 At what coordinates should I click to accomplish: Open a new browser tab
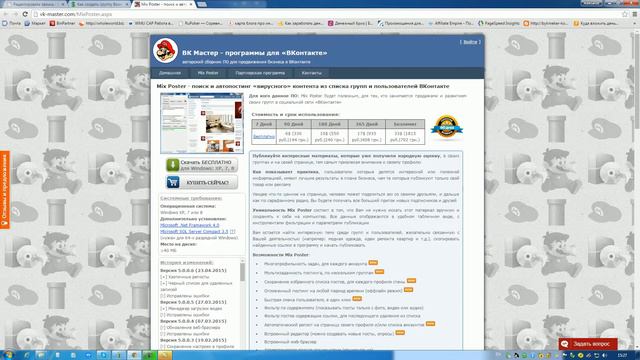tap(202, 4)
